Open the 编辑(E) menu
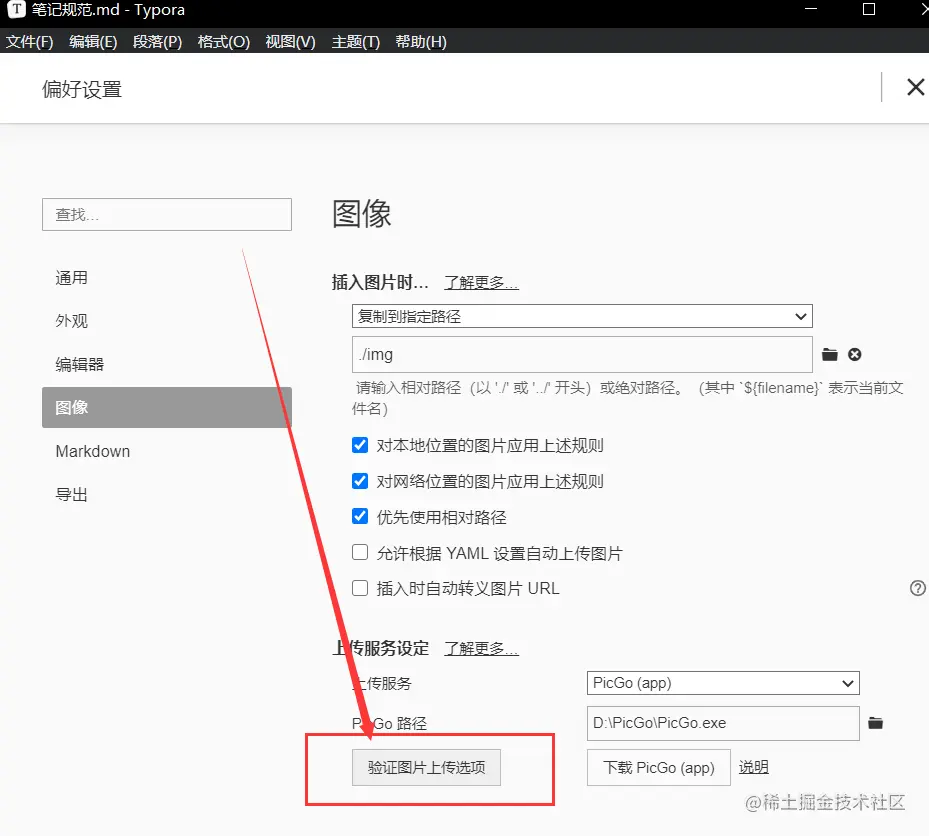 pyautogui.click(x=93, y=41)
